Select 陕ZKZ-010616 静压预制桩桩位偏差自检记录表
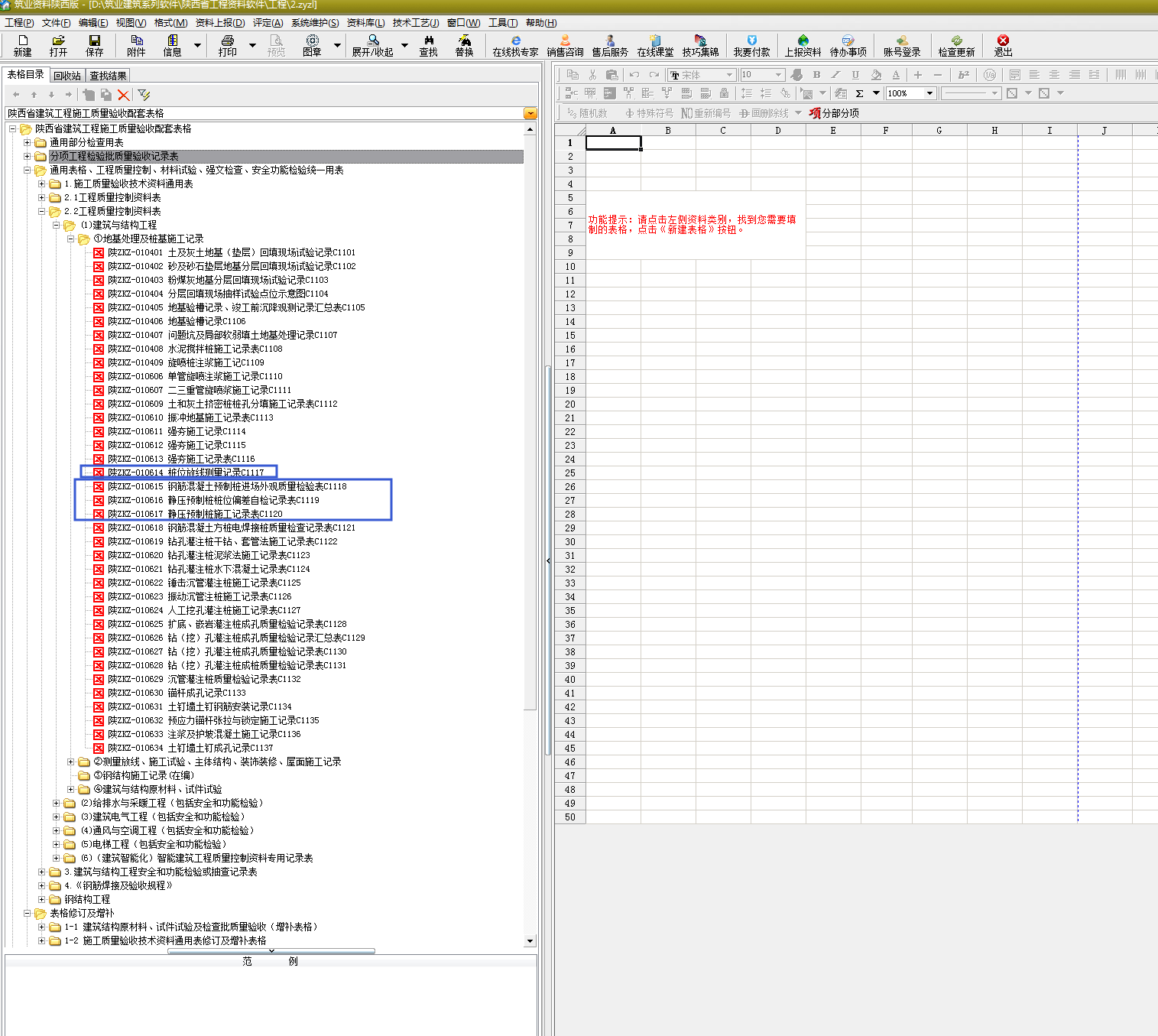The height and width of the screenshot is (1036, 1158). pyautogui.click(x=212, y=500)
